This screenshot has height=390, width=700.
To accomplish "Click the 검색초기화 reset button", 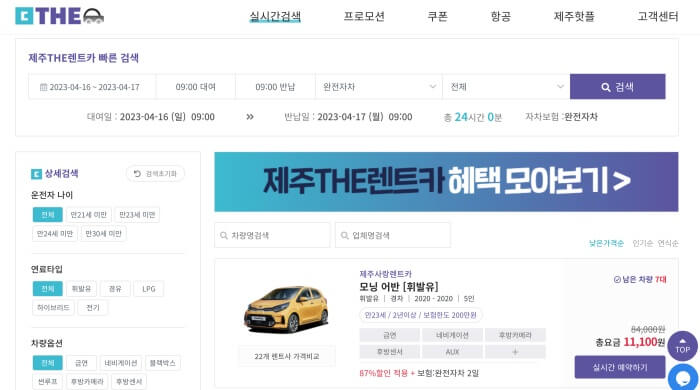I will (x=155, y=174).
